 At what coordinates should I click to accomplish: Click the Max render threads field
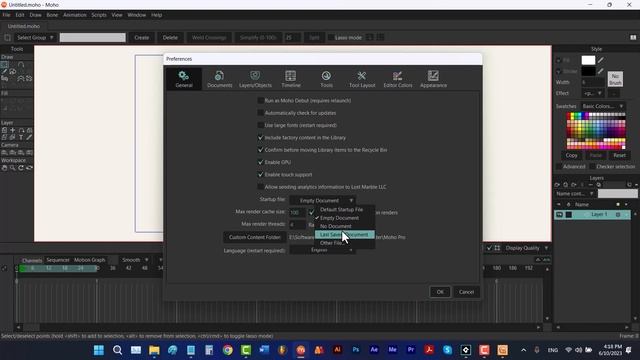pyautogui.click(x=297, y=224)
